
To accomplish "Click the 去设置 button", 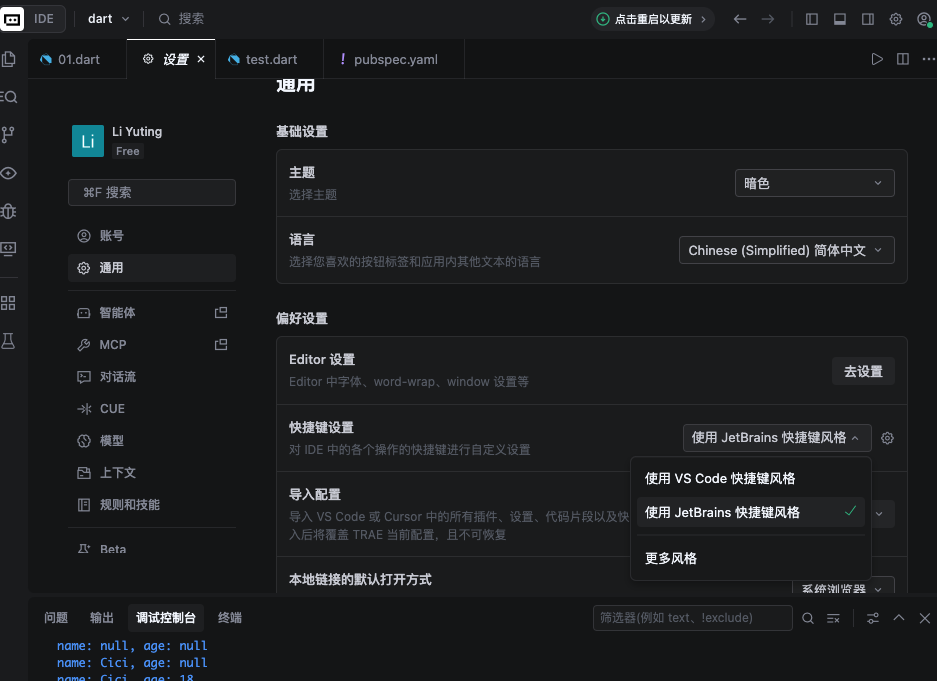I will (863, 371).
